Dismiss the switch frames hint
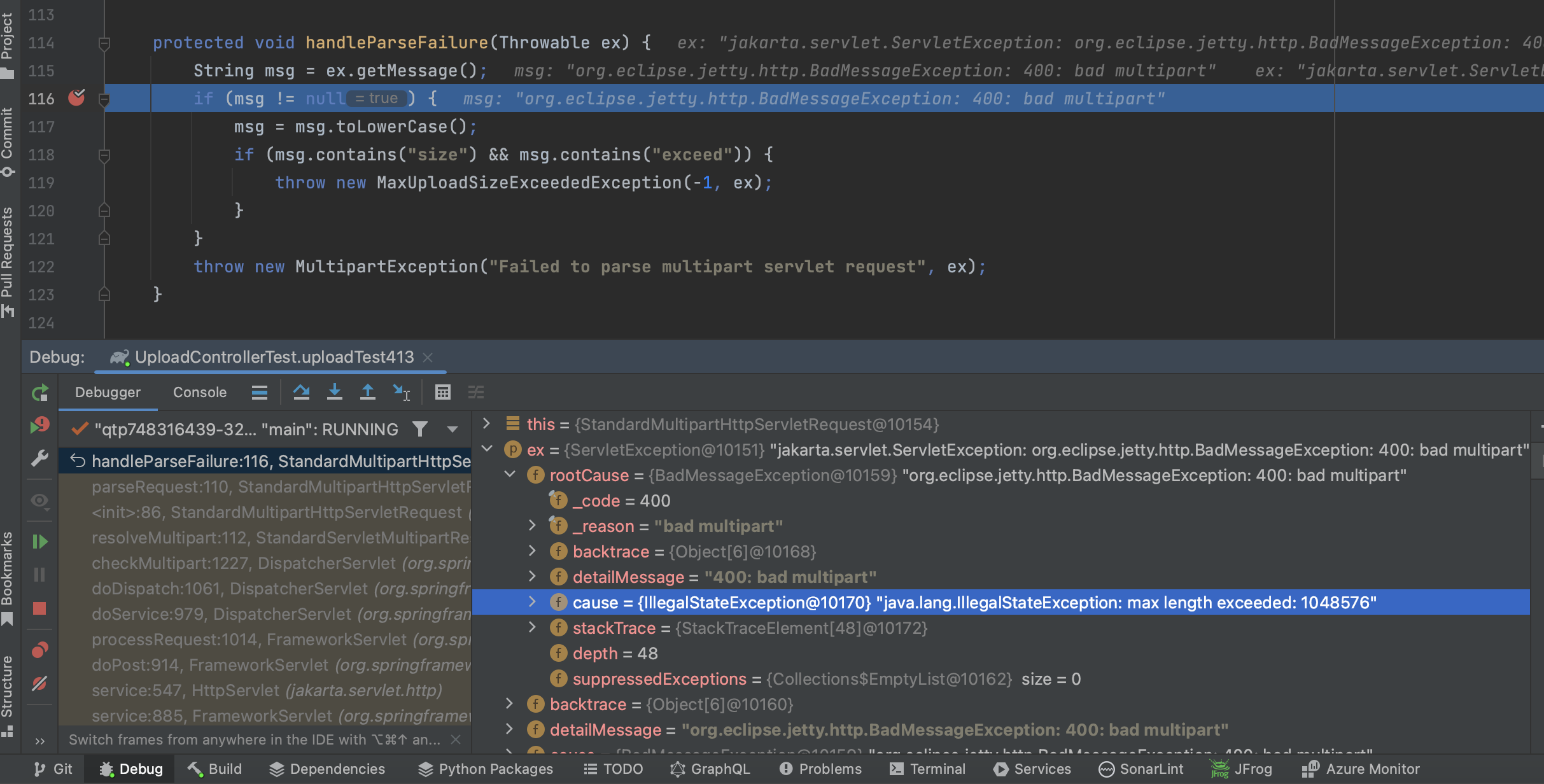 tap(456, 739)
